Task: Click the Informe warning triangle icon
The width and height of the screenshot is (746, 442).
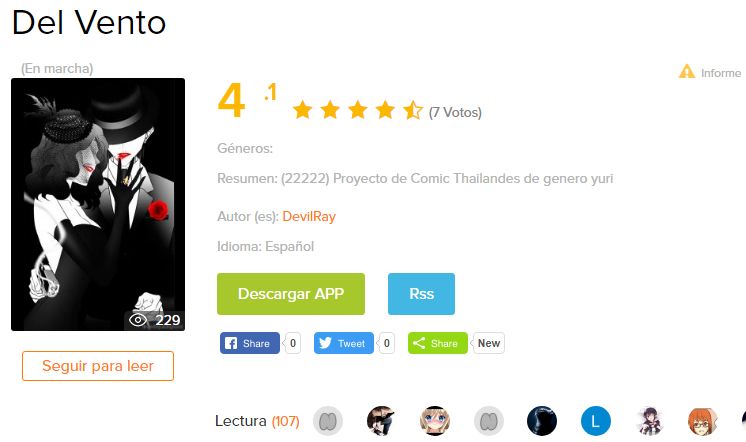Action: (x=686, y=72)
